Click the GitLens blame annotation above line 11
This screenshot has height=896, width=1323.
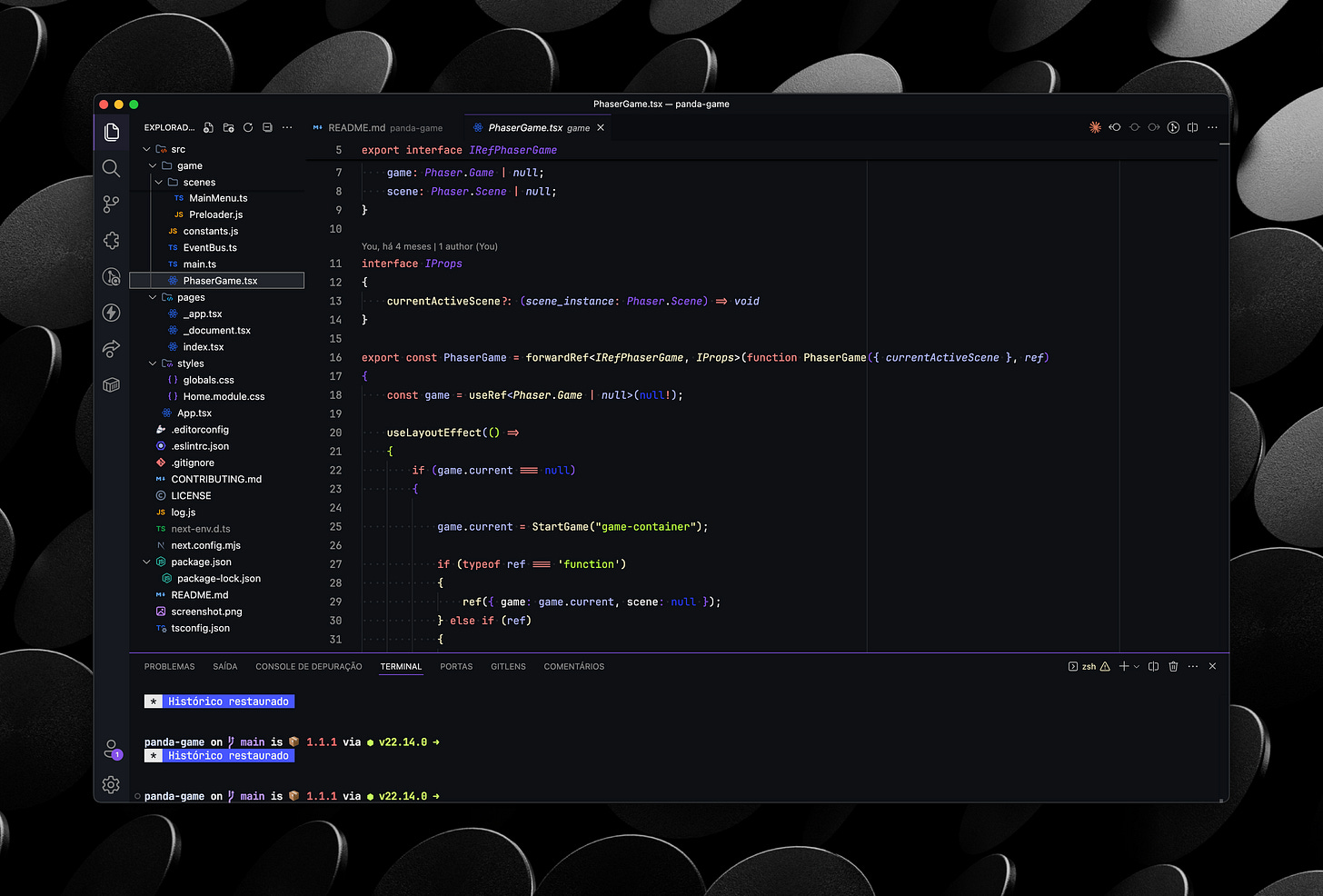pyautogui.click(x=430, y=246)
